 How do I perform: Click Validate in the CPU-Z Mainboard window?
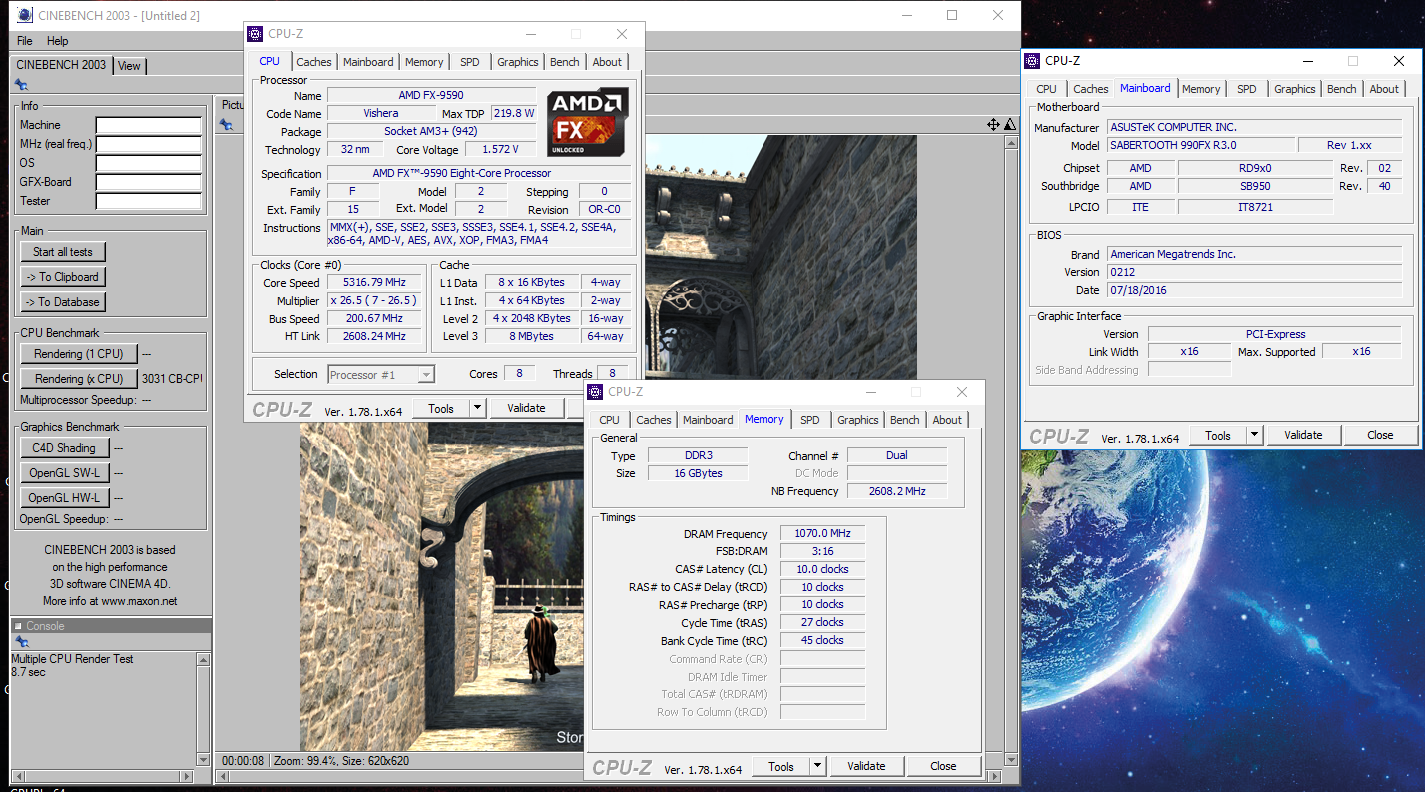coord(1303,435)
